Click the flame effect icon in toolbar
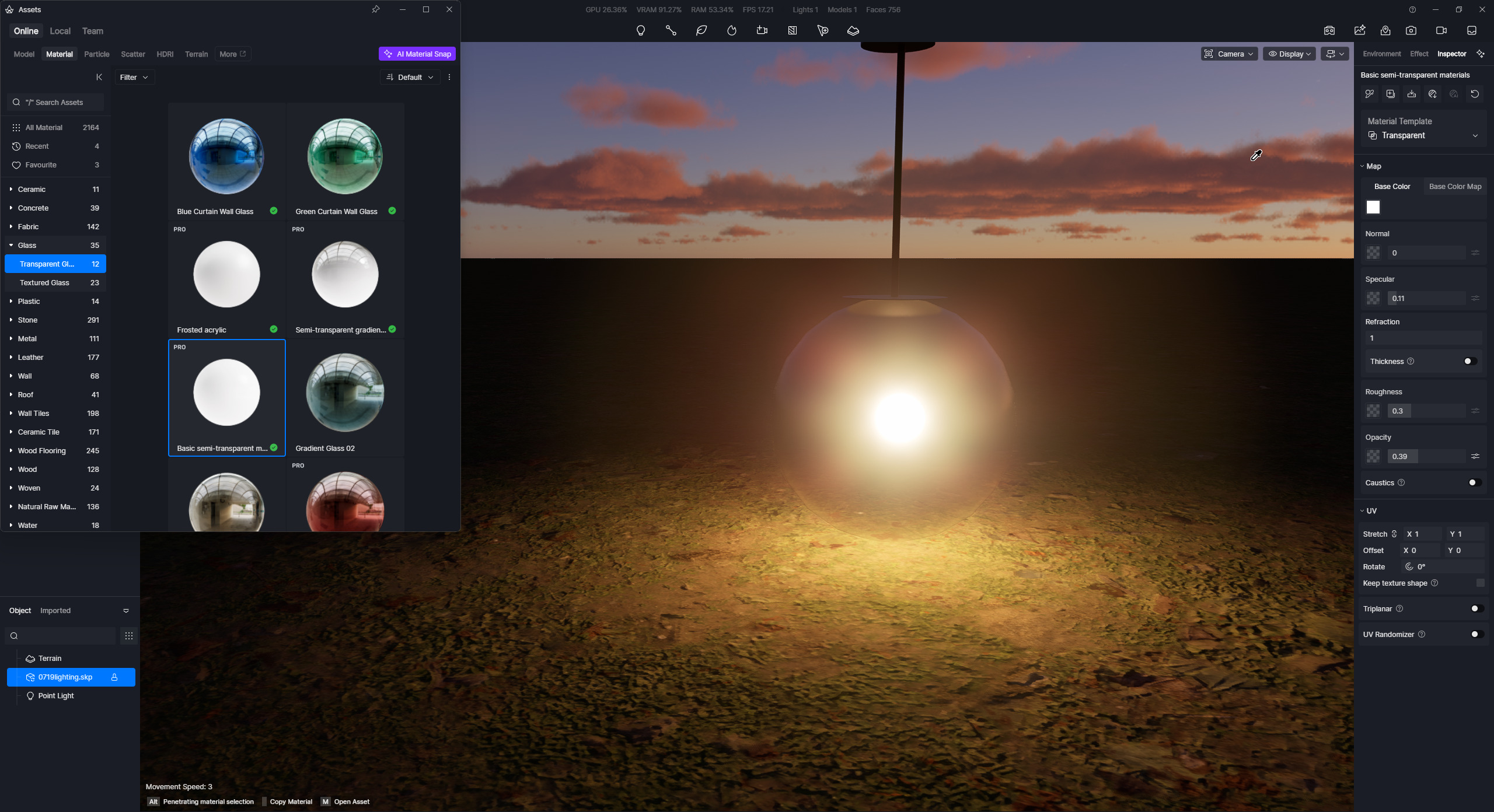The width and height of the screenshot is (1494, 812). (x=731, y=30)
